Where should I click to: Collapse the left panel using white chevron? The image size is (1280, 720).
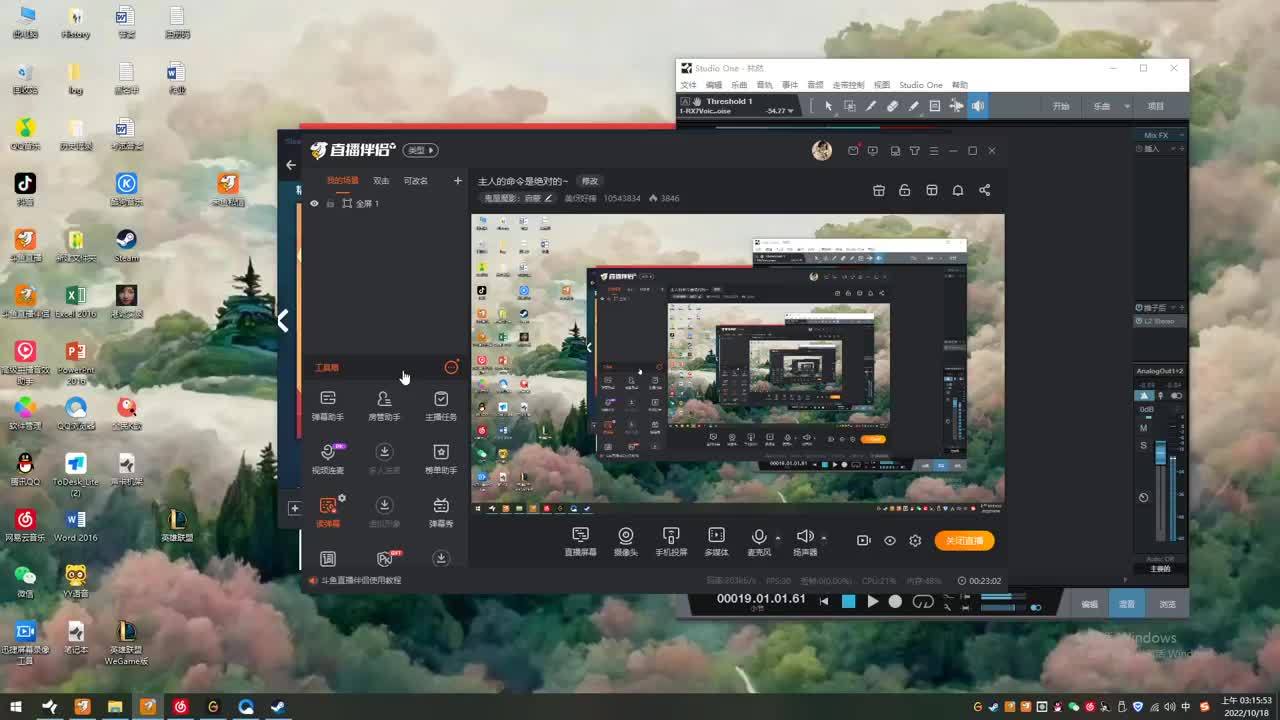(284, 320)
